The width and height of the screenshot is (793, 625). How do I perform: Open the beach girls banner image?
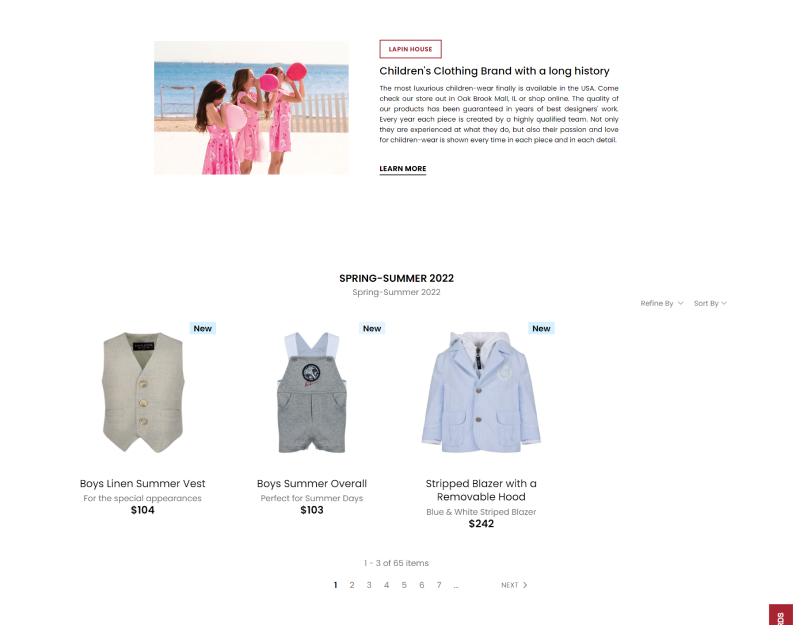[251, 108]
